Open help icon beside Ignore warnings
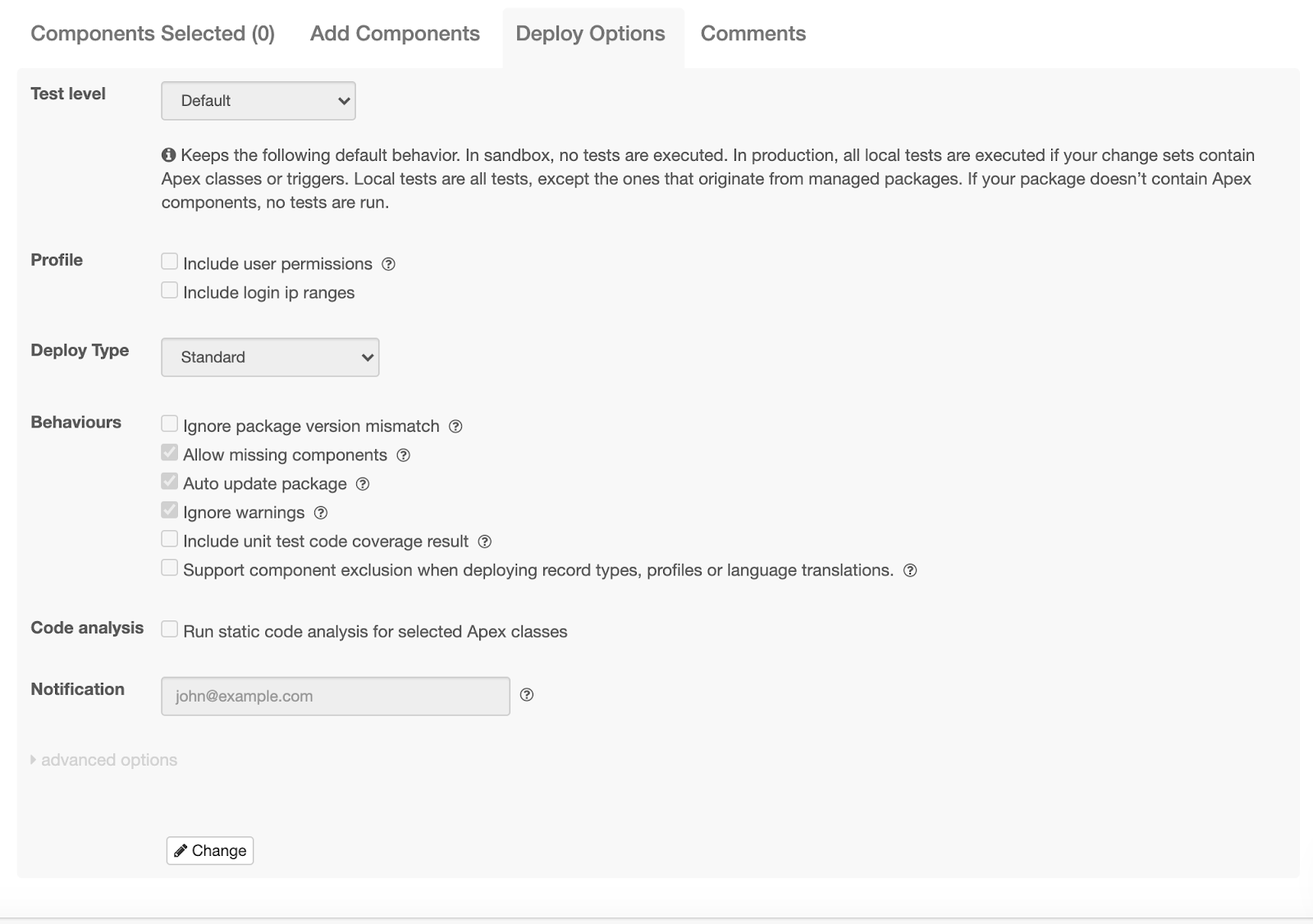The height and width of the screenshot is (924, 1313). pyautogui.click(x=321, y=513)
